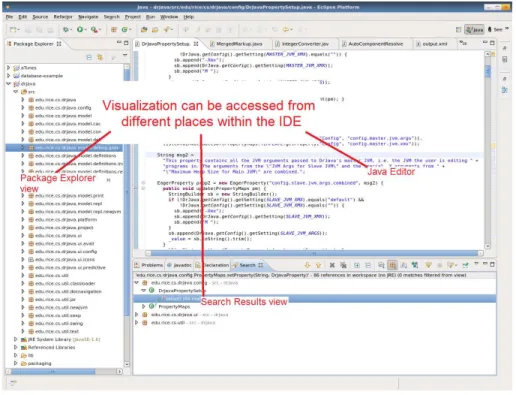Click the New Java Class icon

pos(124,30)
